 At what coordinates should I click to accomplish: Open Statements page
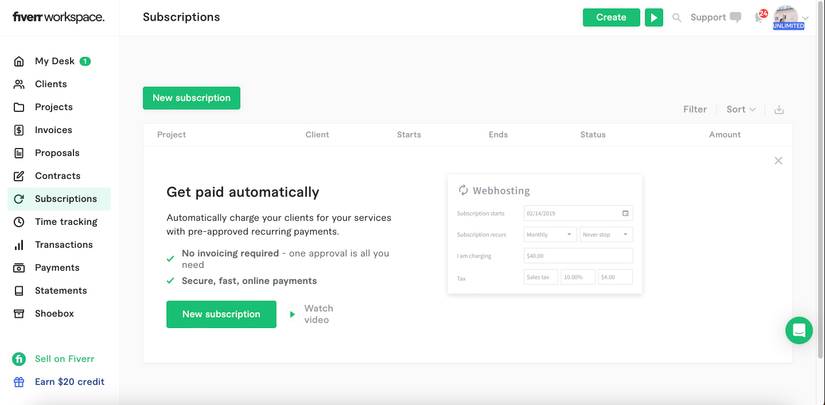coord(61,290)
